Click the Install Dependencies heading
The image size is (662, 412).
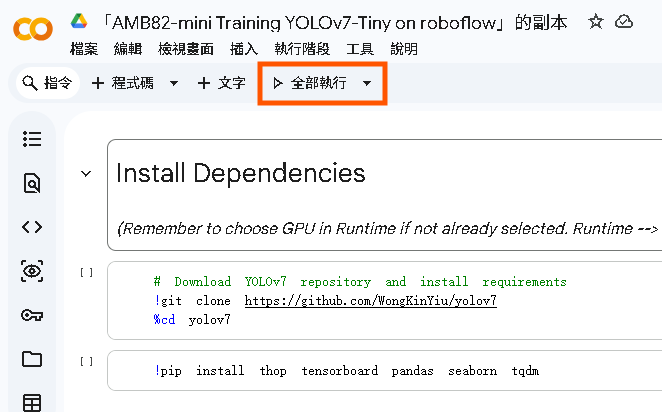pyautogui.click(x=241, y=173)
